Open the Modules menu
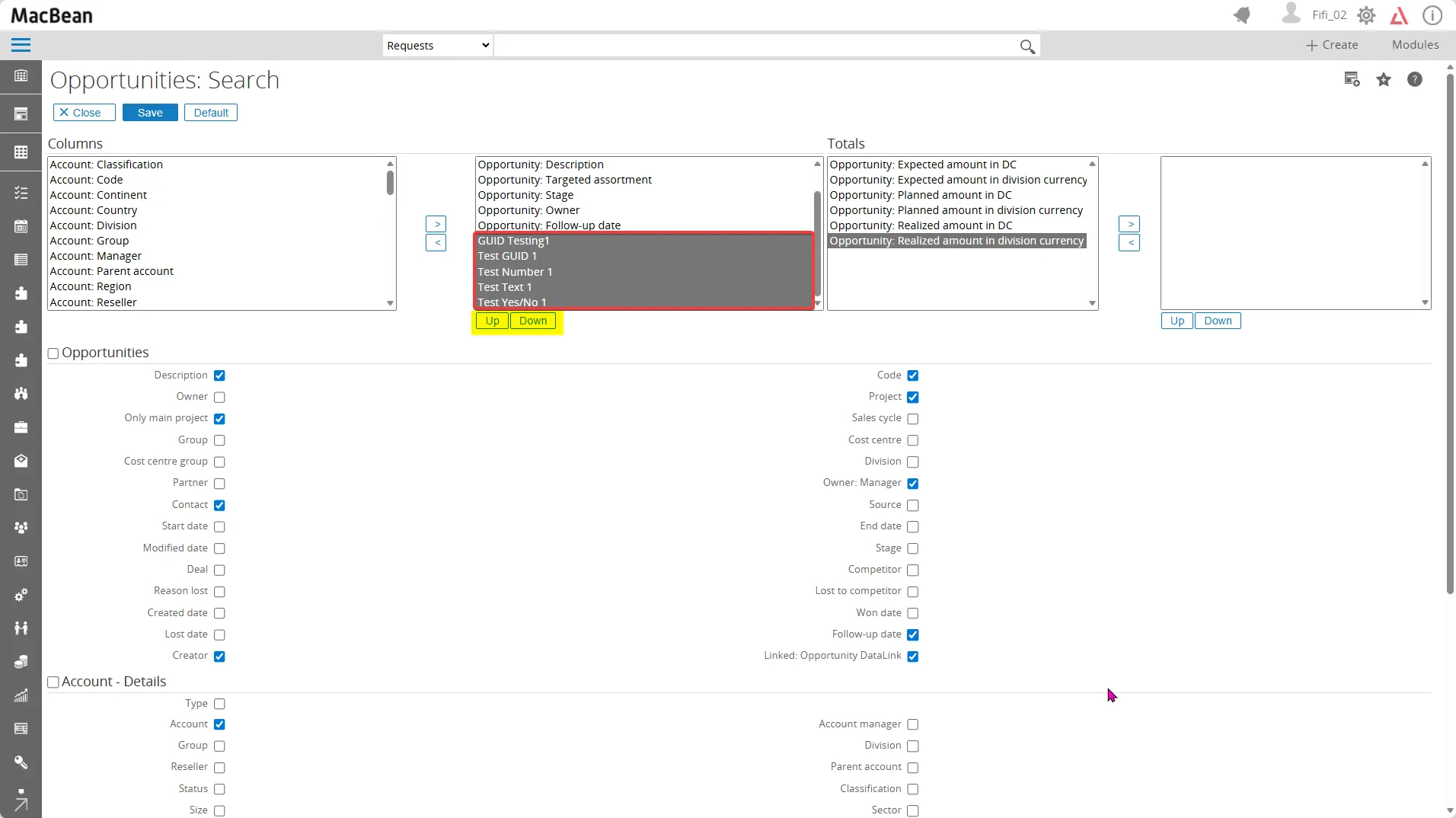 coord(1415,45)
